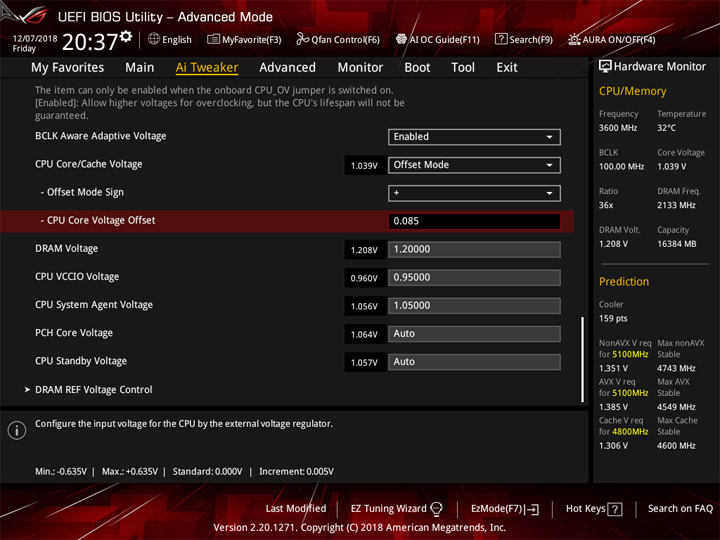Switch to the Boot tab
The height and width of the screenshot is (540, 720).
point(417,68)
